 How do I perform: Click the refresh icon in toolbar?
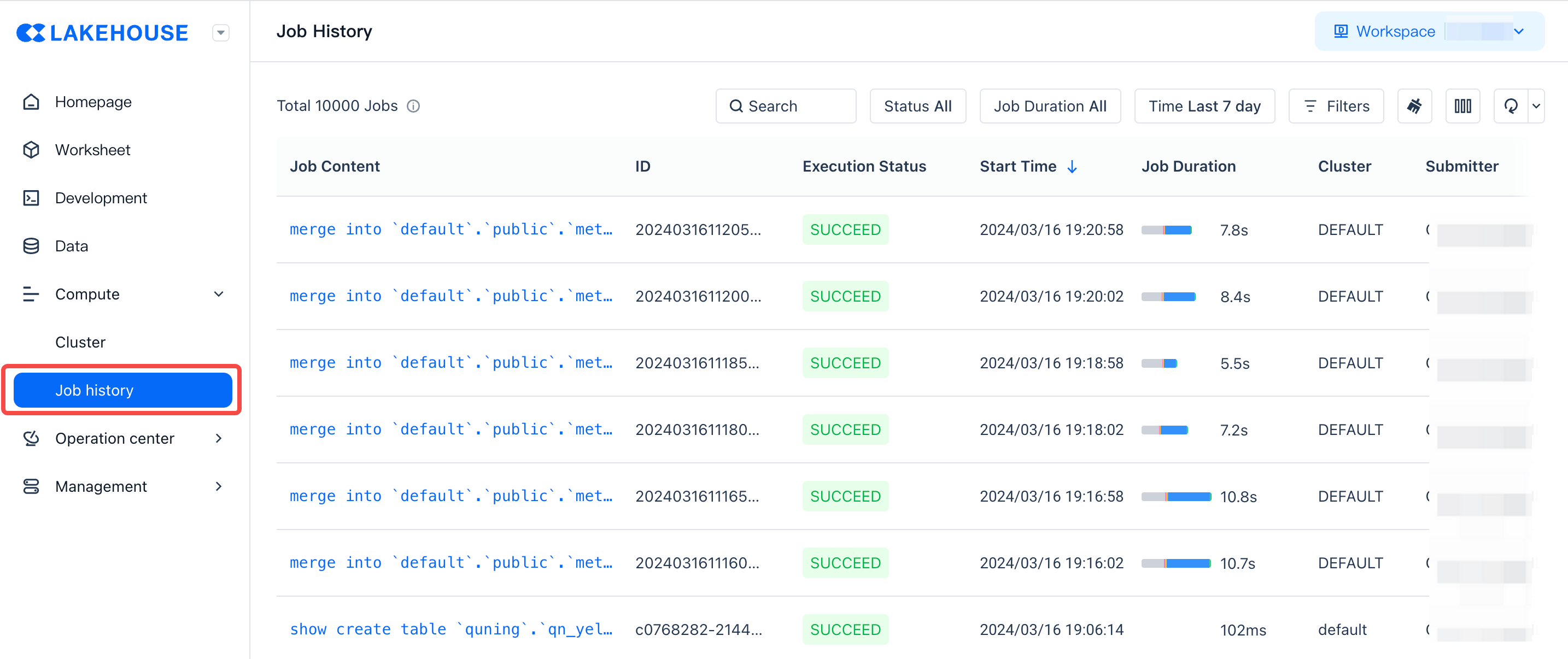pos(1510,106)
